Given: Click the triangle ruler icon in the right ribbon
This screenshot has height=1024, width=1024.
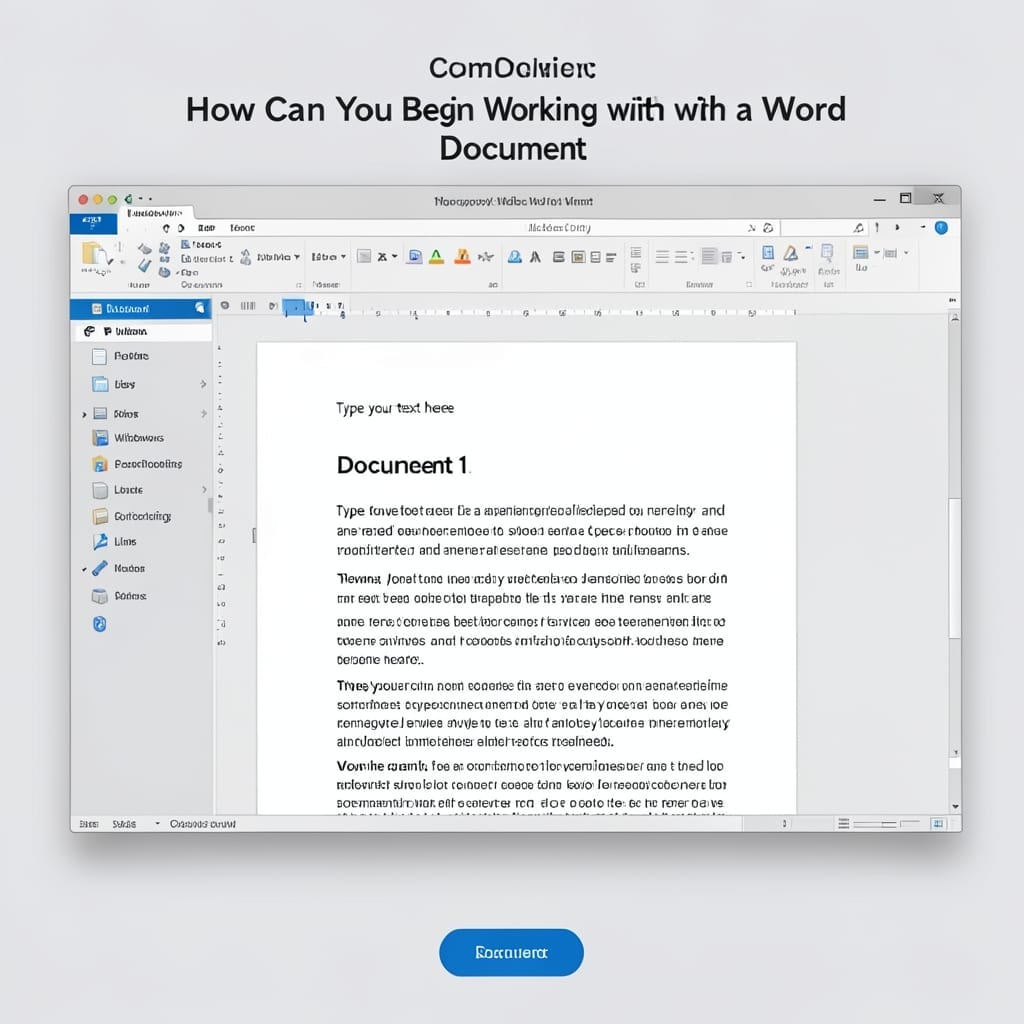Looking at the screenshot, I should pyautogui.click(x=791, y=253).
